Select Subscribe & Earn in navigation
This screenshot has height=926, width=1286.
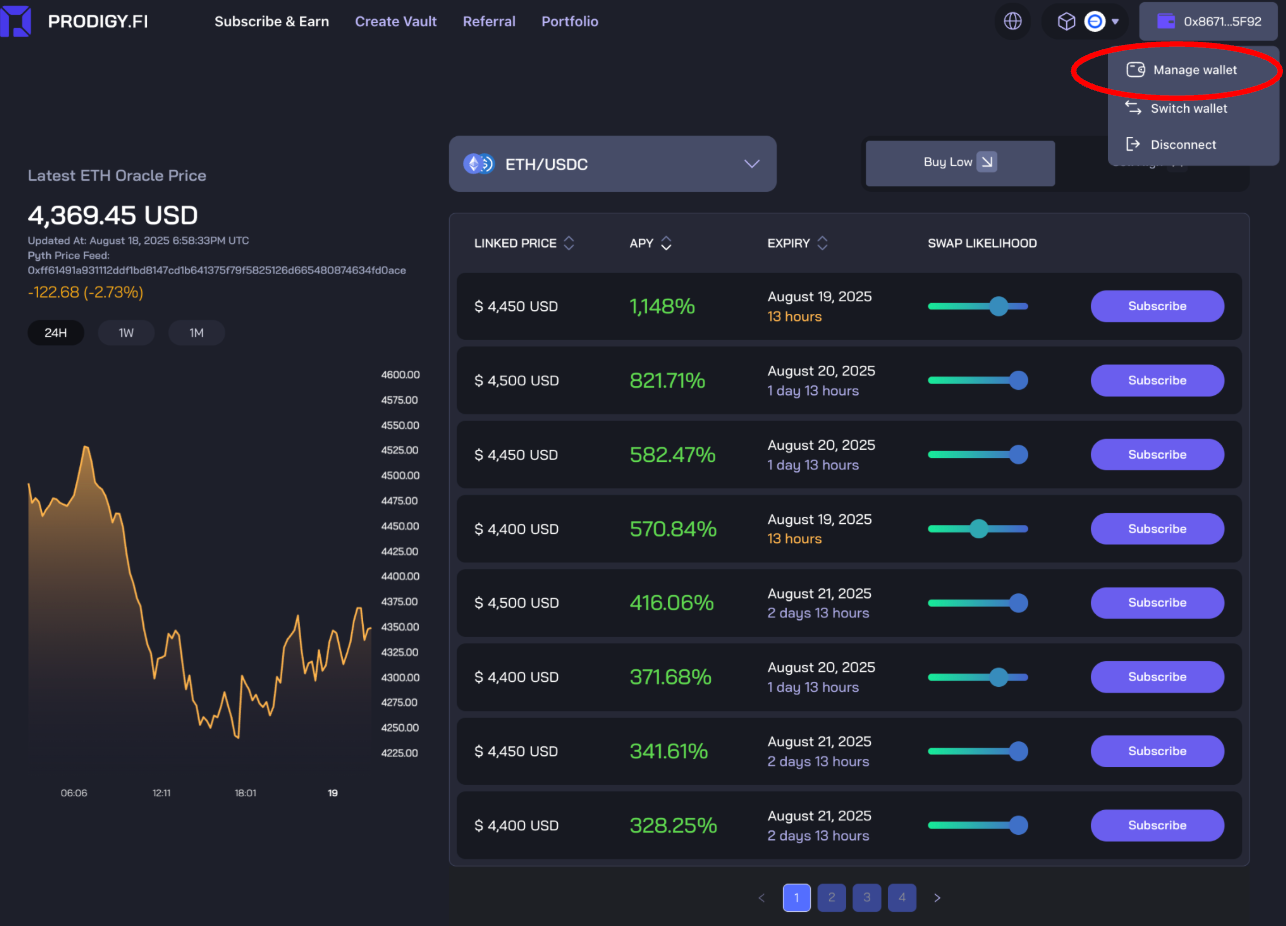(272, 21)
